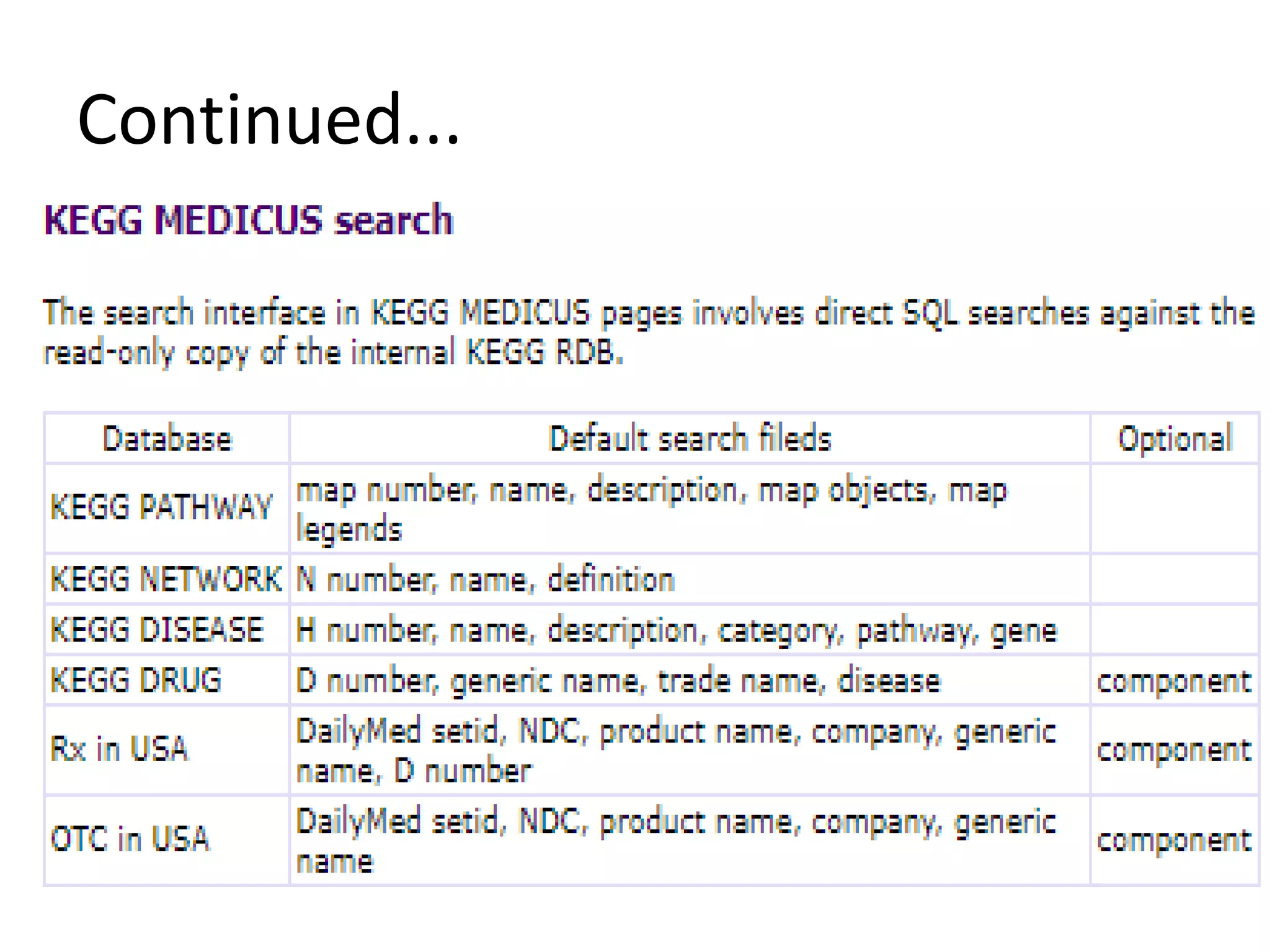Click the 'Database' column header
This screenshot has width=1270, height=952.
[167, 439]
